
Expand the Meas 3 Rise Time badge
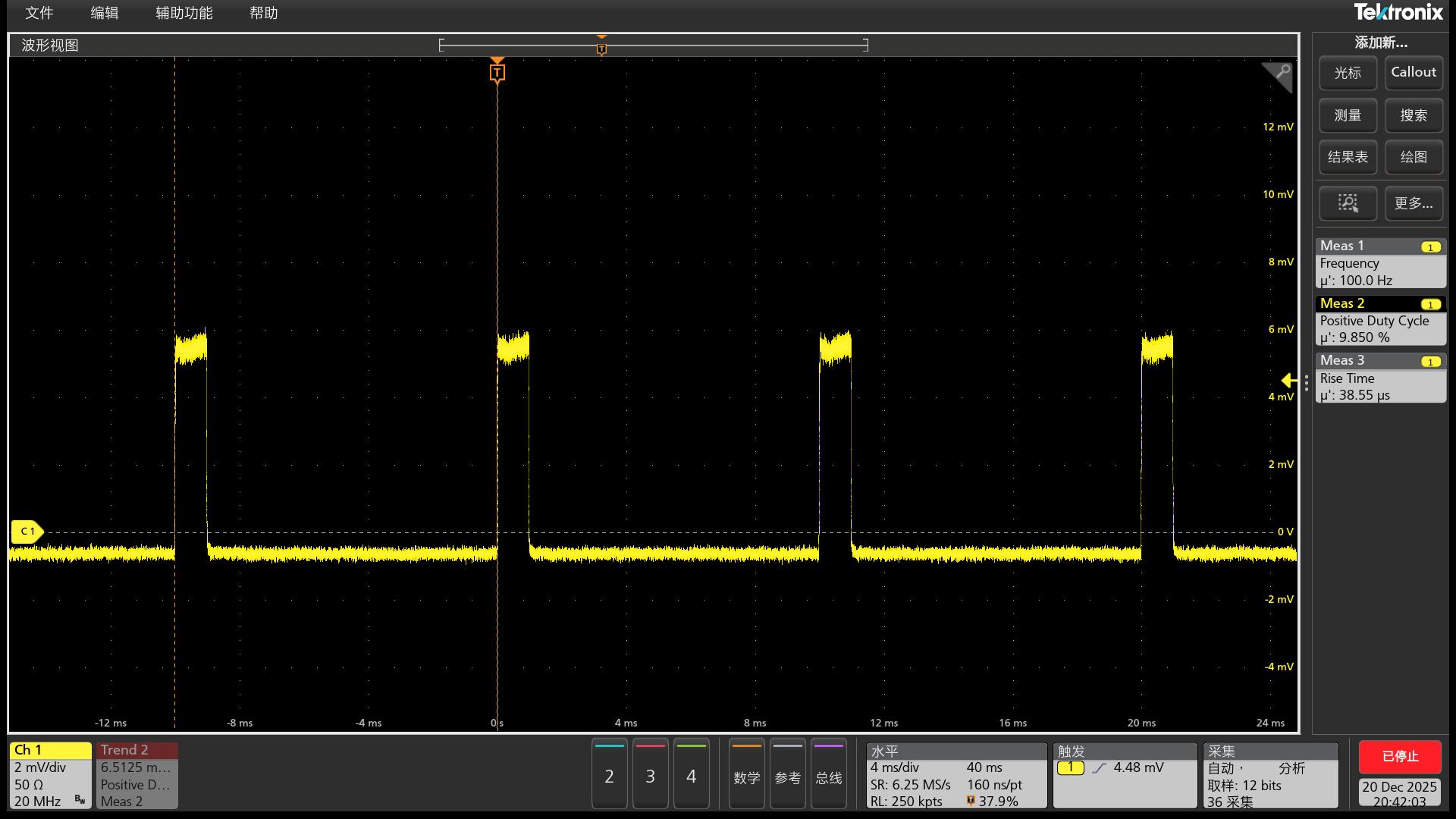coord(1379,378)
